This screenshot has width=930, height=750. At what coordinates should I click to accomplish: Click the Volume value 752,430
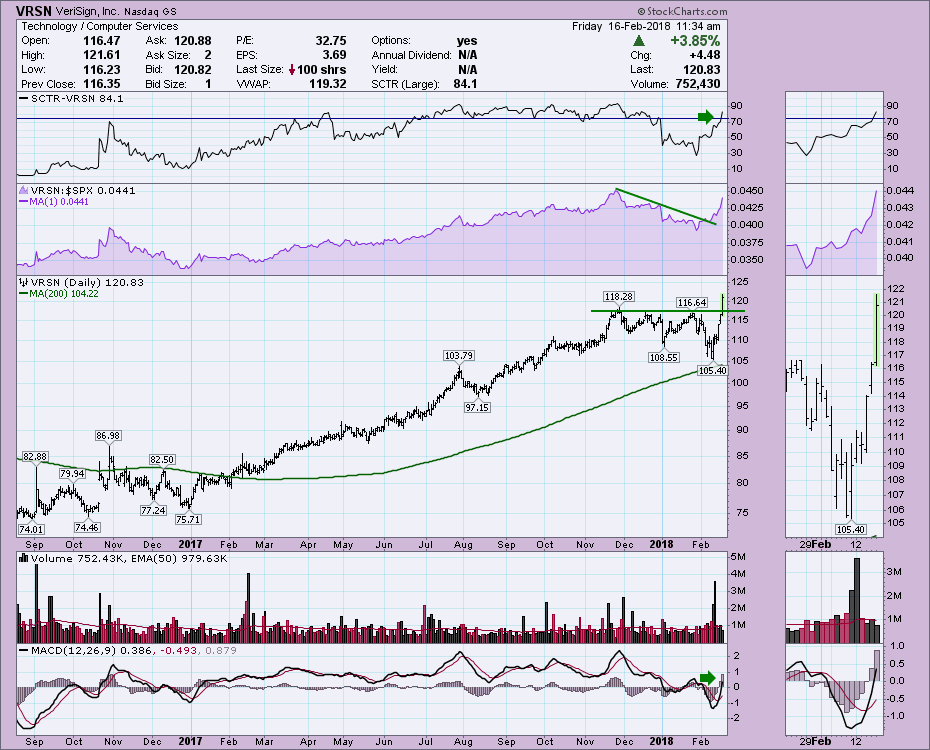pos(698,84)
